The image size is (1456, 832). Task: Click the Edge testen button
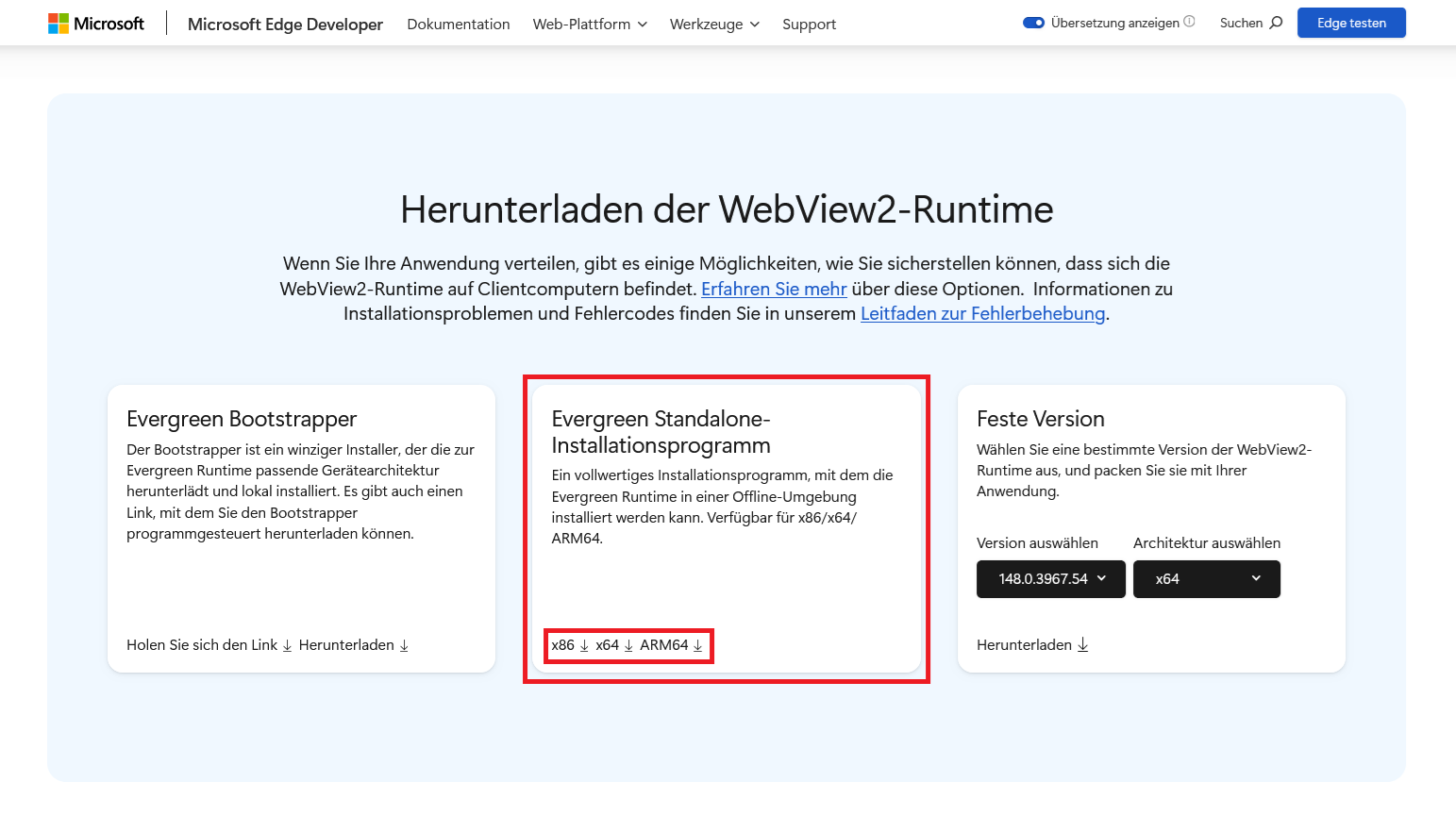(1351, 23)
